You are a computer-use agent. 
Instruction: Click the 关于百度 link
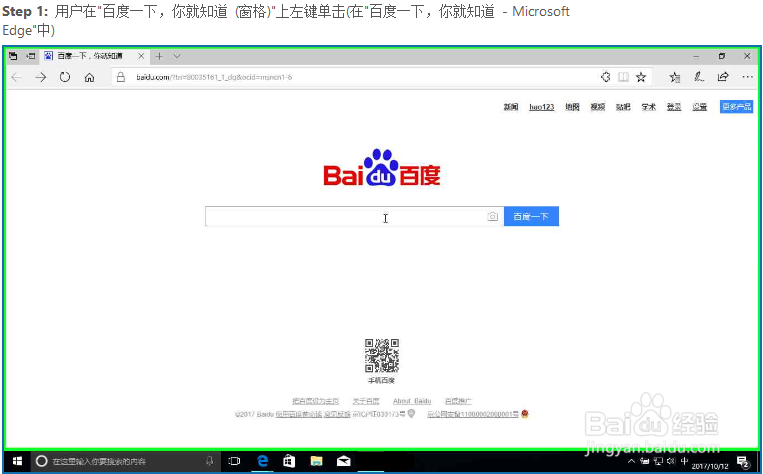(366, 401)
